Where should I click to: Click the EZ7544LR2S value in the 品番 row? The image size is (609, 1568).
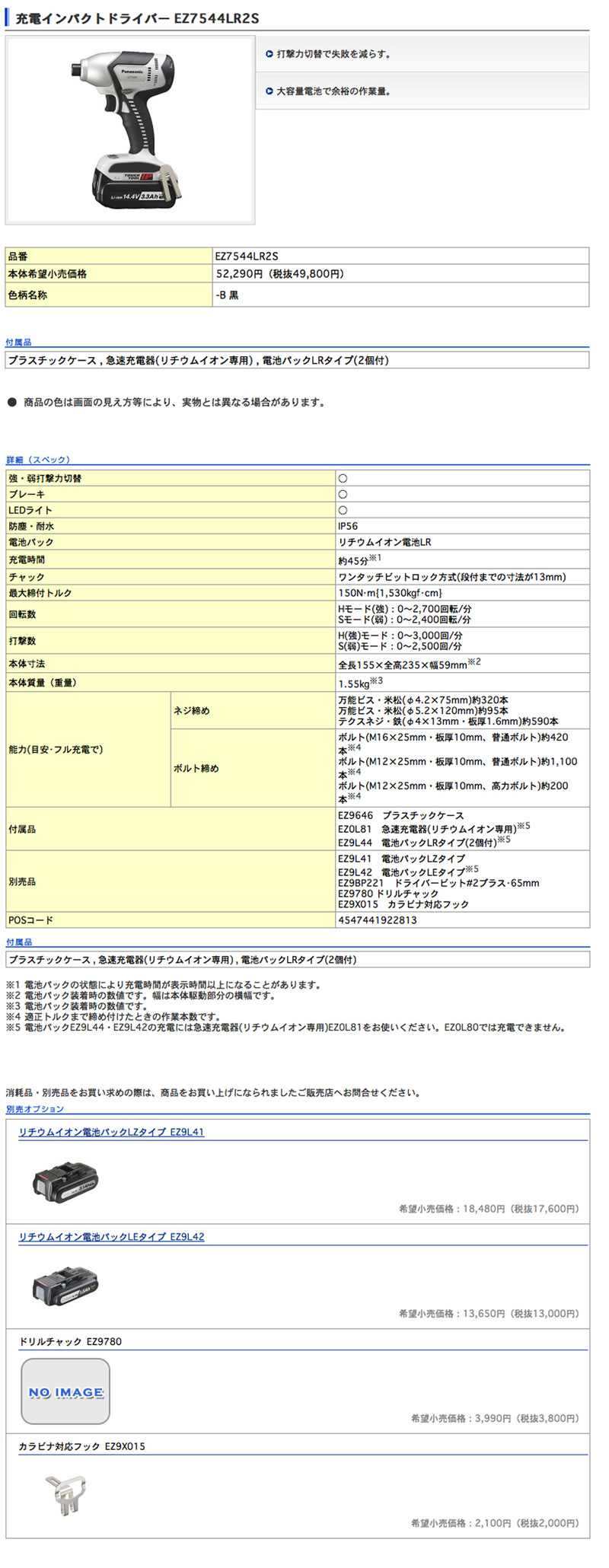point(247,257)
